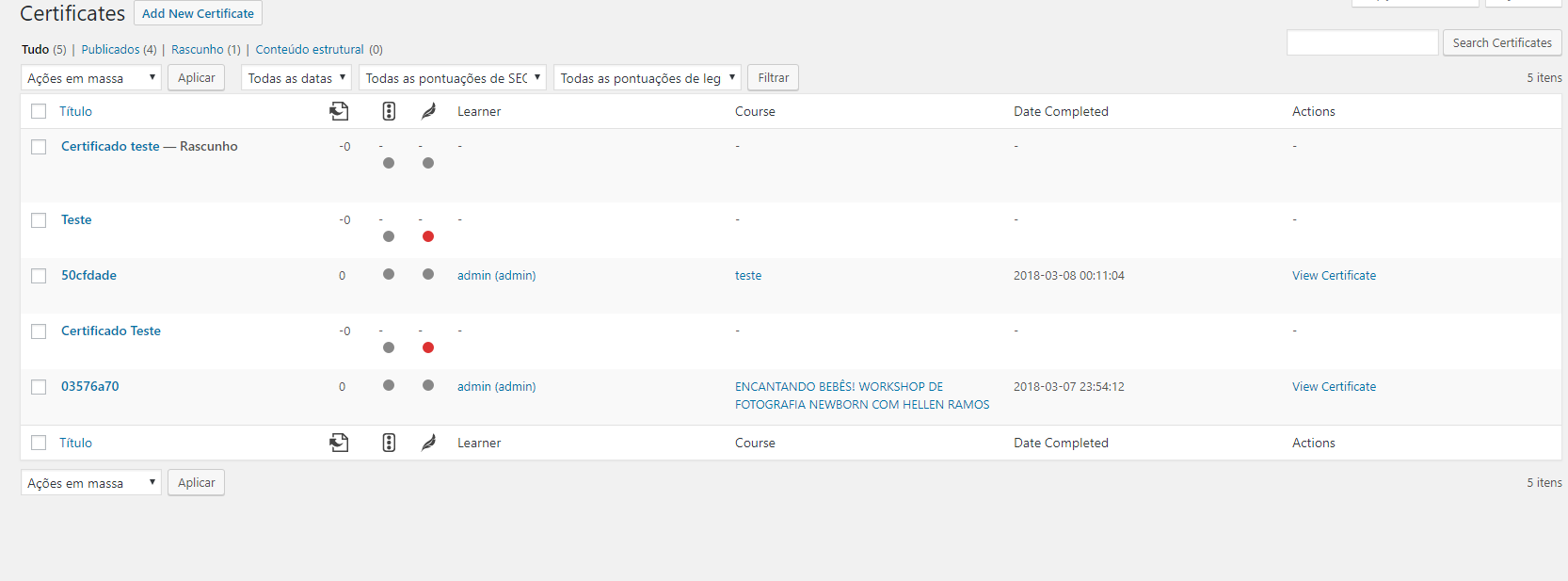The height and width of the screenshot is (581, 1568).
Task: Click Actions column header at top
Action: 1313,111
